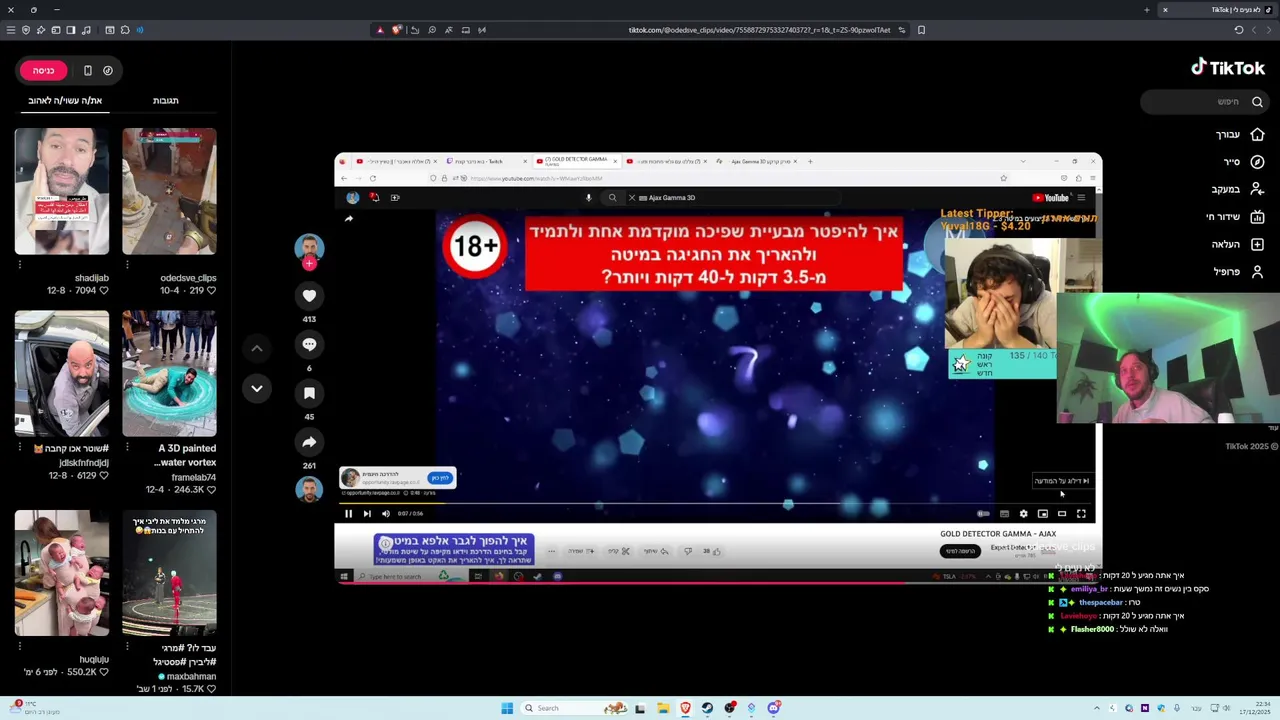Click the magnifier zoom icon in address bar

pos(432,30)
